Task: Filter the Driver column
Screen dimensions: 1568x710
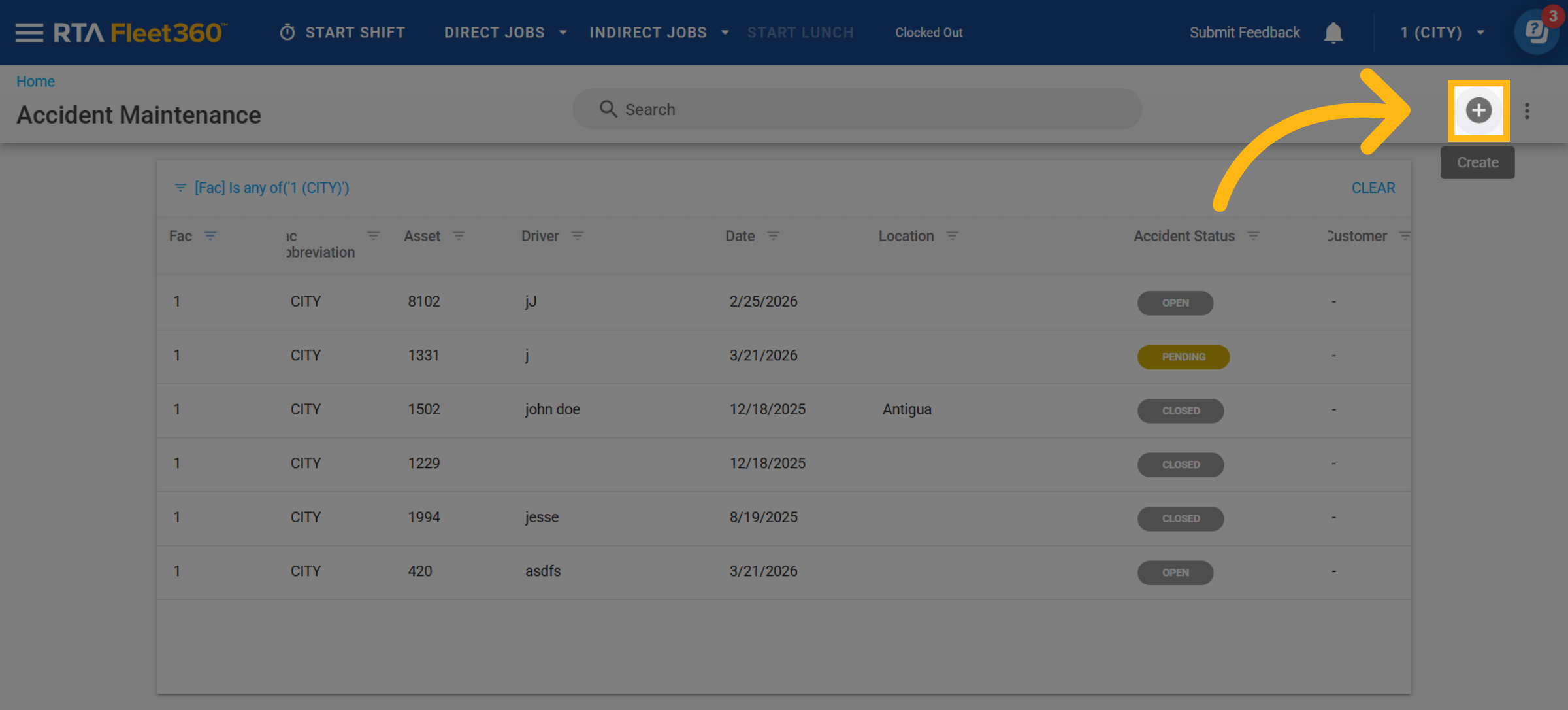Action: pyautogui.click(x=577, y=236)
